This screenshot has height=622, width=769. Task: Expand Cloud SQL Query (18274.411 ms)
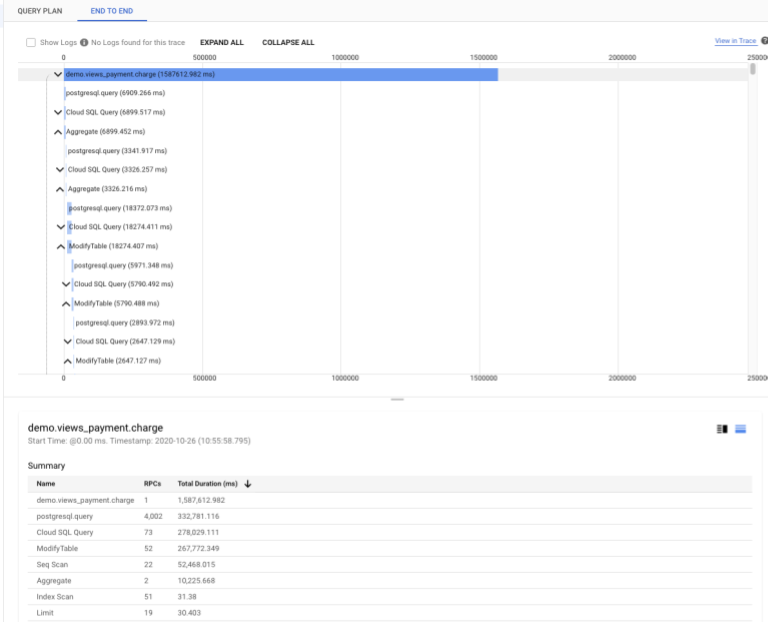point(61,227)
